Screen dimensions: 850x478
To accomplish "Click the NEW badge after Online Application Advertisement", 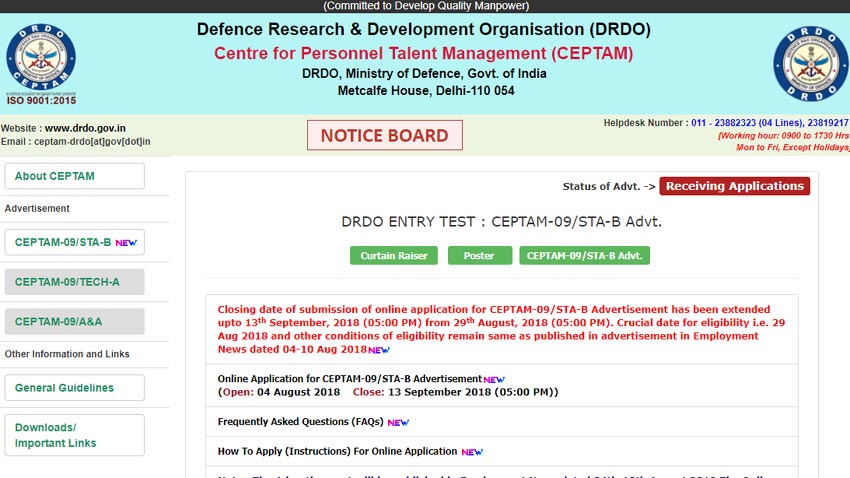I will 494,380.
